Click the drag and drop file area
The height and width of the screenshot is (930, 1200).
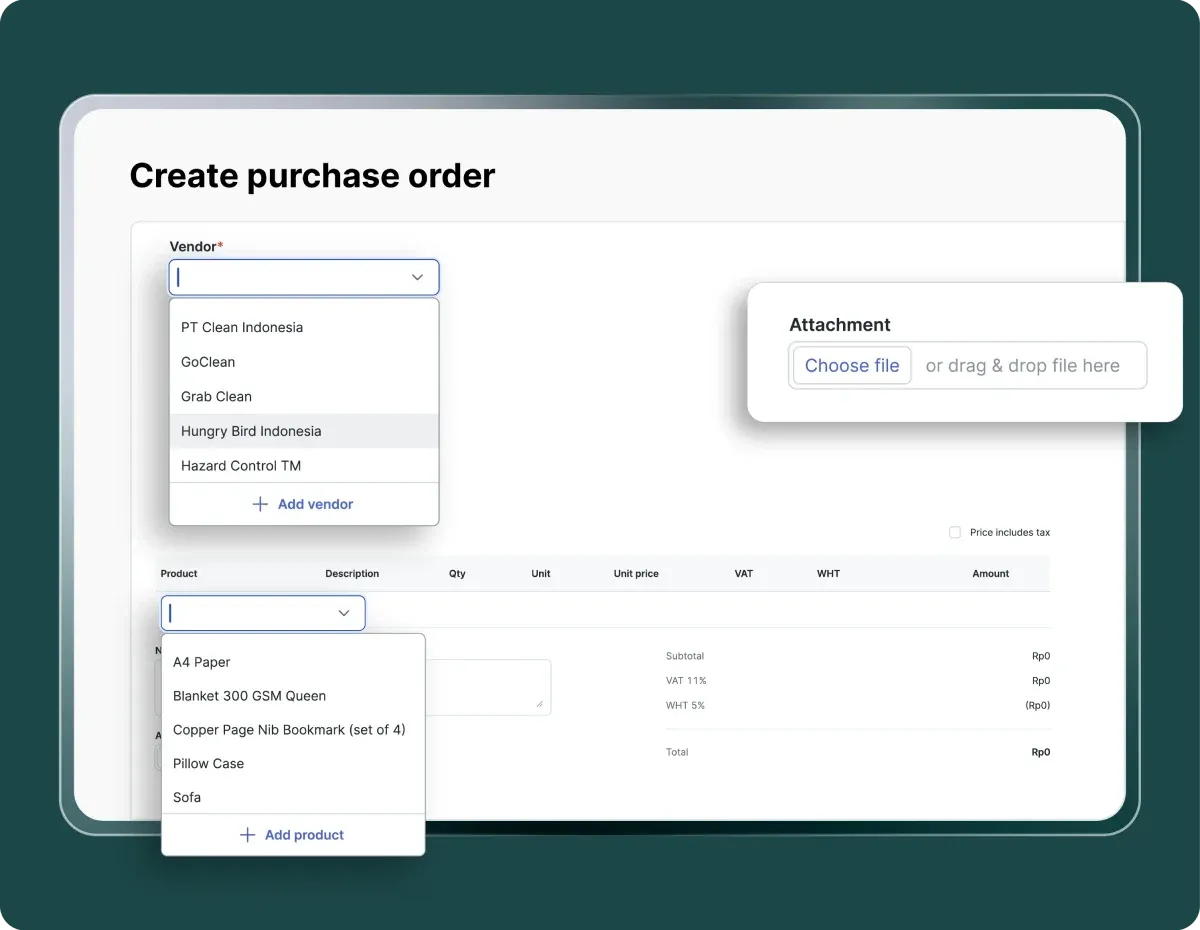(1023, 365)
